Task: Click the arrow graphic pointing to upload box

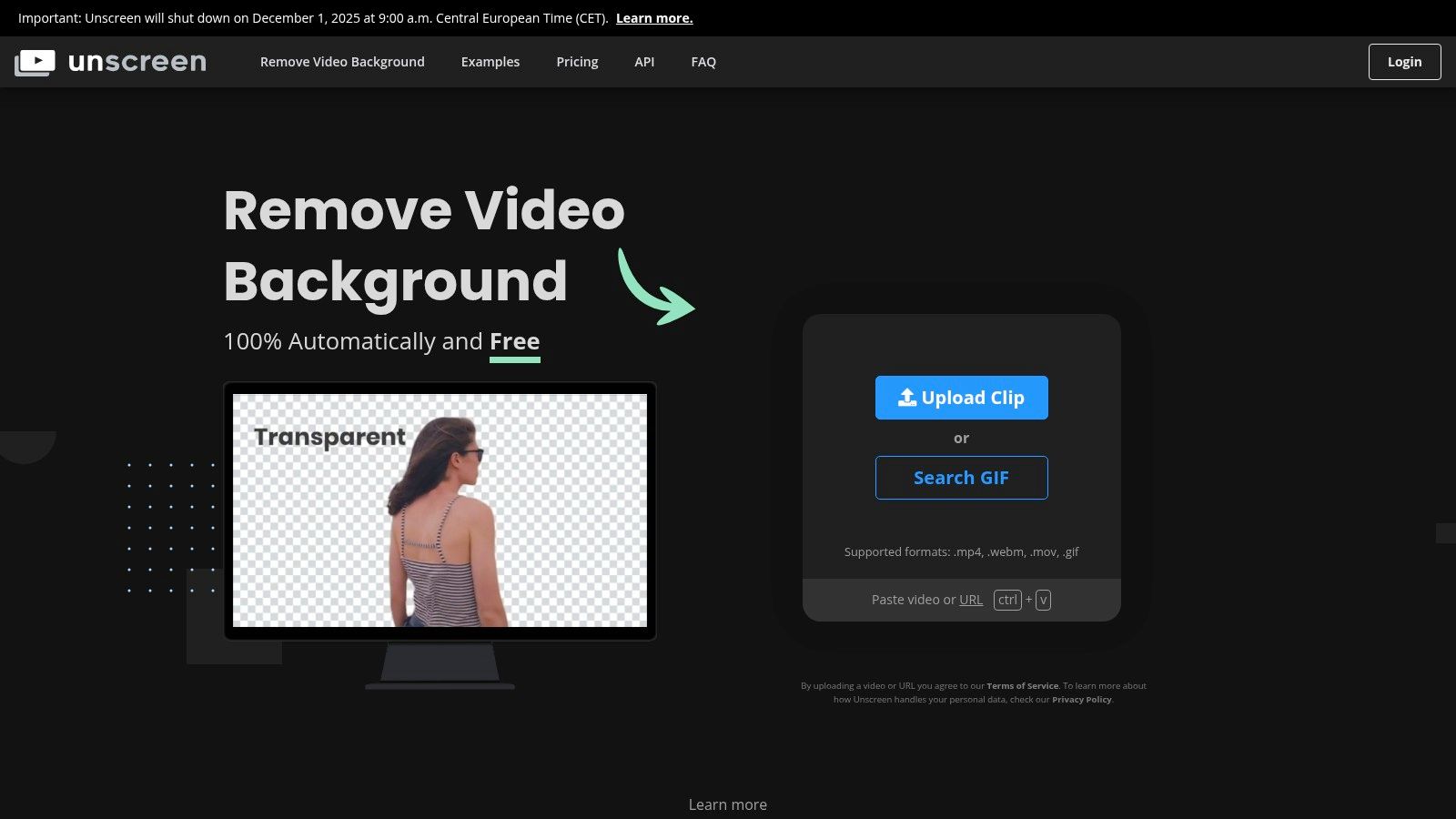Action: pyautogui.click(x=655, y=287)
